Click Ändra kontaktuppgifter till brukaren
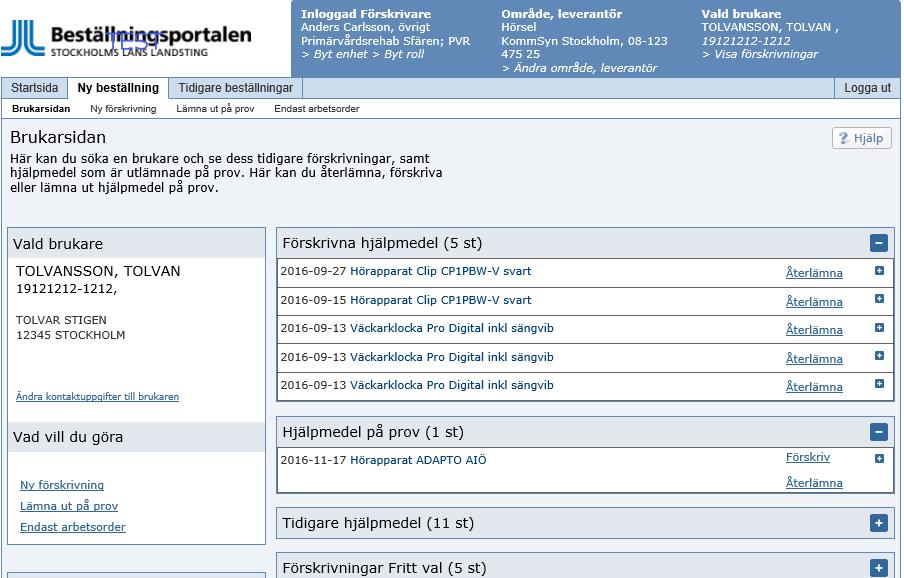 pos(97,396)
